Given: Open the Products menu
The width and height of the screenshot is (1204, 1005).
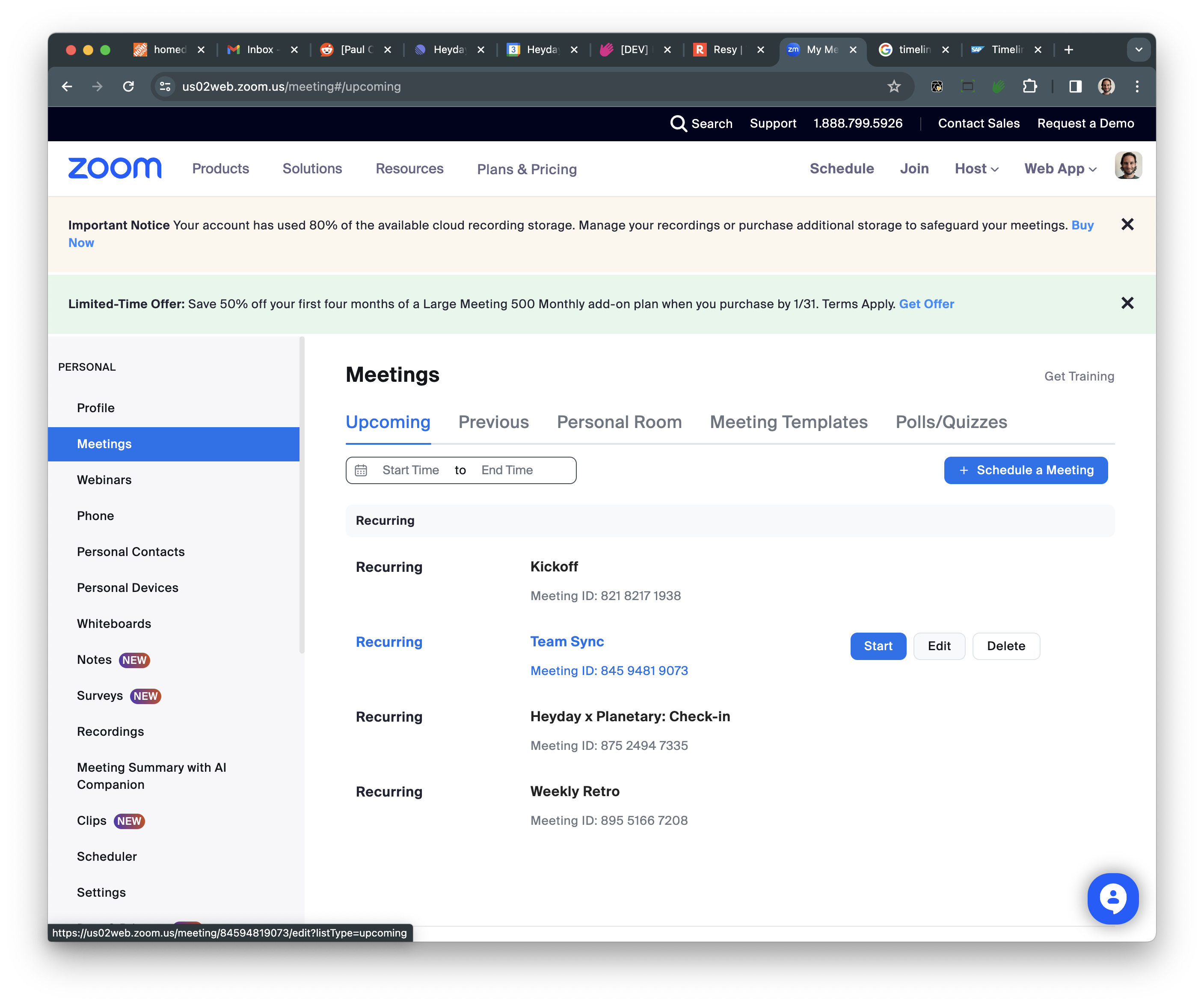Looking at the screenshot, I should click(220, 169).
